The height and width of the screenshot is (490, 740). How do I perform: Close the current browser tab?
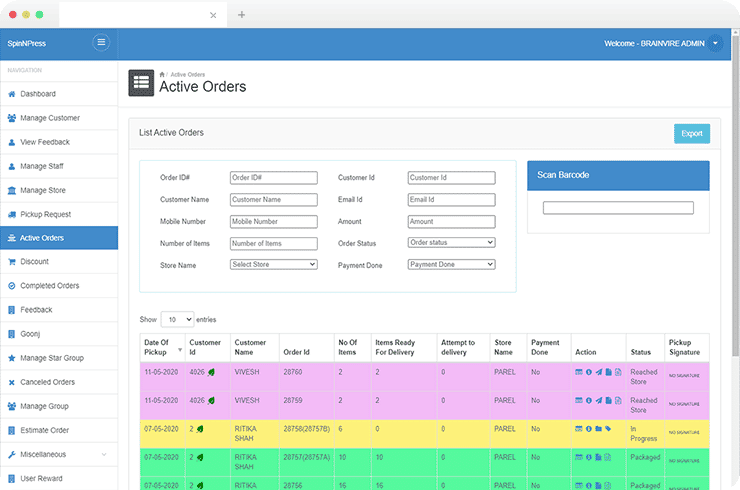pyautogui.click(x=213, y=15)
